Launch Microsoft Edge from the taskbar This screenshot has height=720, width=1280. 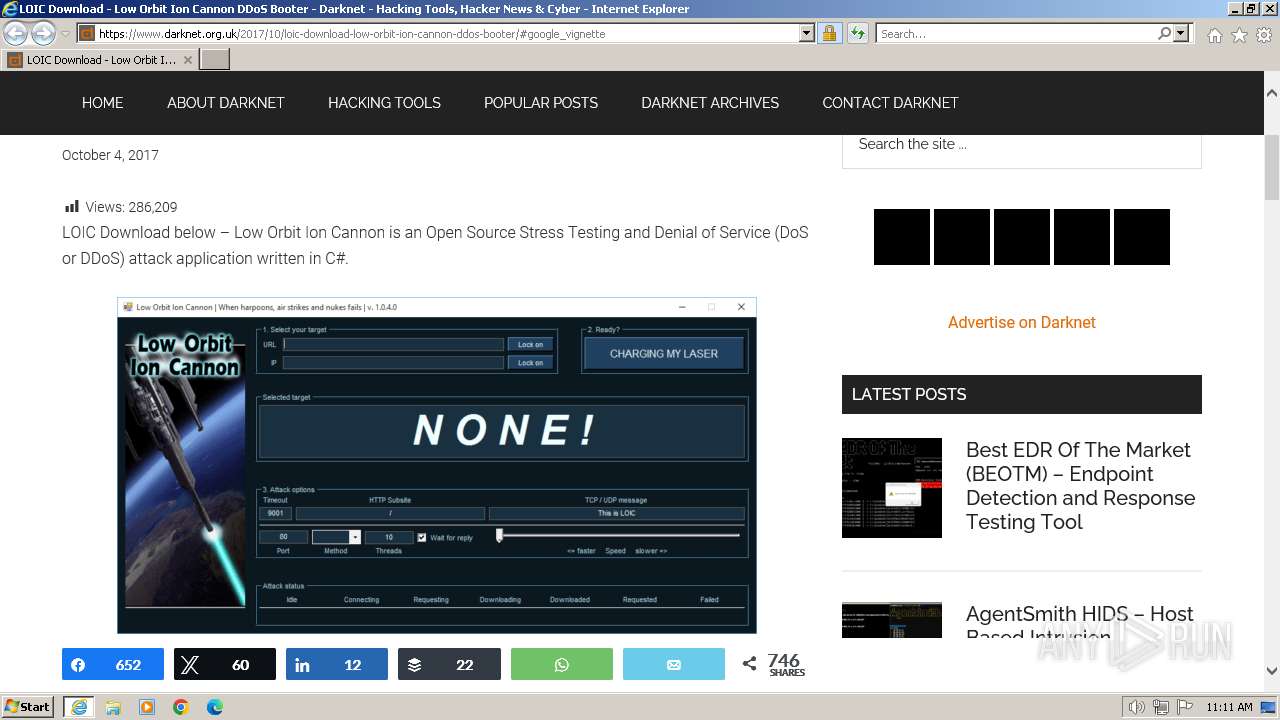tap(215, 707)
